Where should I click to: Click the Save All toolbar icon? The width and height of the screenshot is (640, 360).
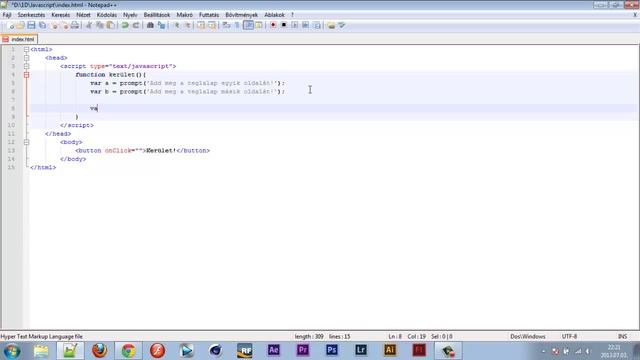point(42,25)
